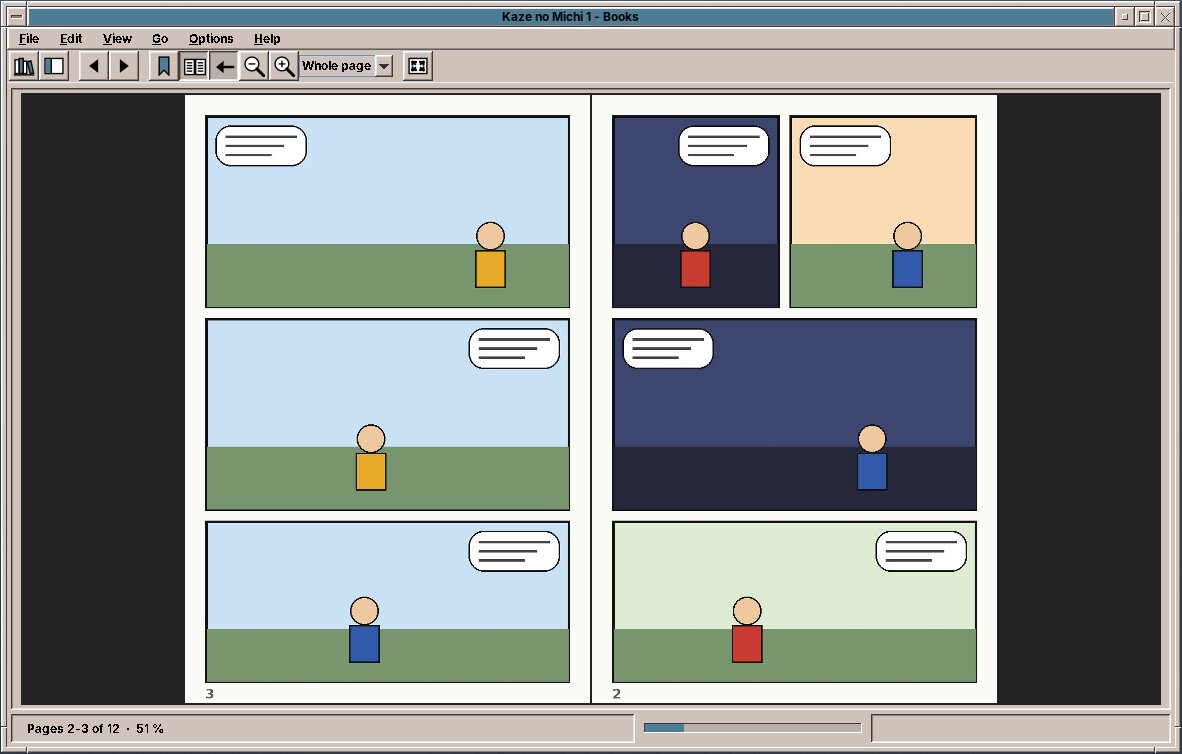Open the Options menu
The width and height of the screenshot is (1182, 754).
point(211,38)
